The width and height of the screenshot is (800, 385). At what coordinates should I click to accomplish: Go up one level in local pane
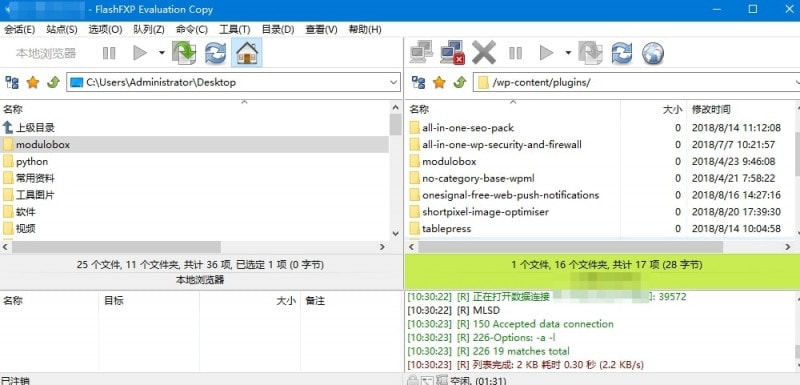click(53, 82)
